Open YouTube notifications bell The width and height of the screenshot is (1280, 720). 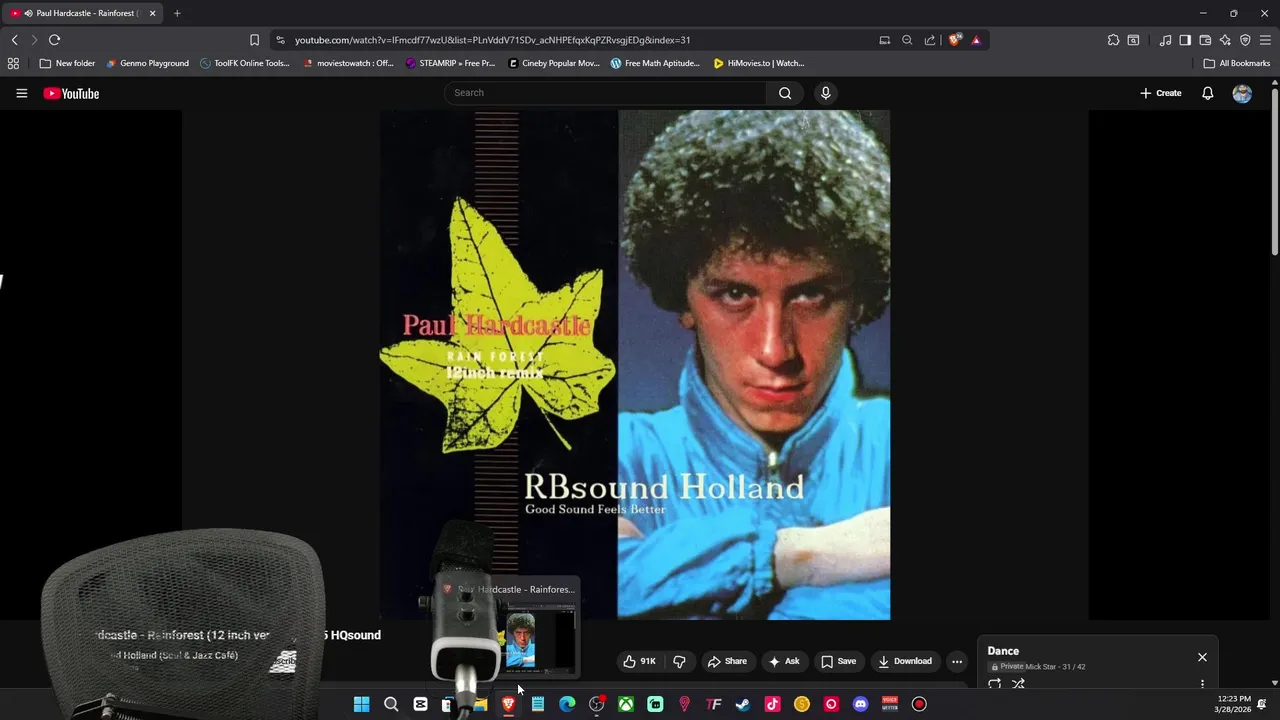tap(1207, 93)
